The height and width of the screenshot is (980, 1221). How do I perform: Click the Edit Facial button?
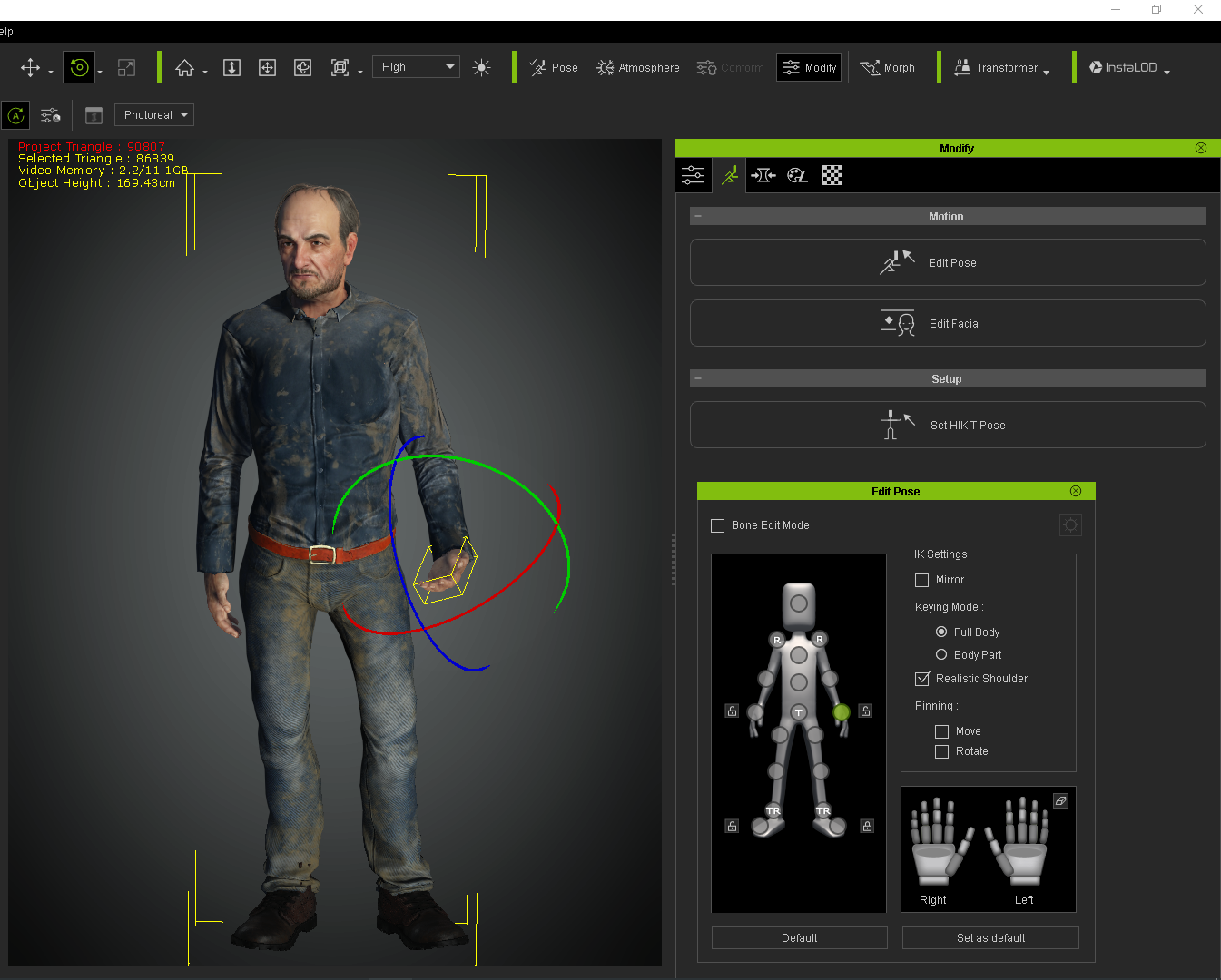click(948, 323)
